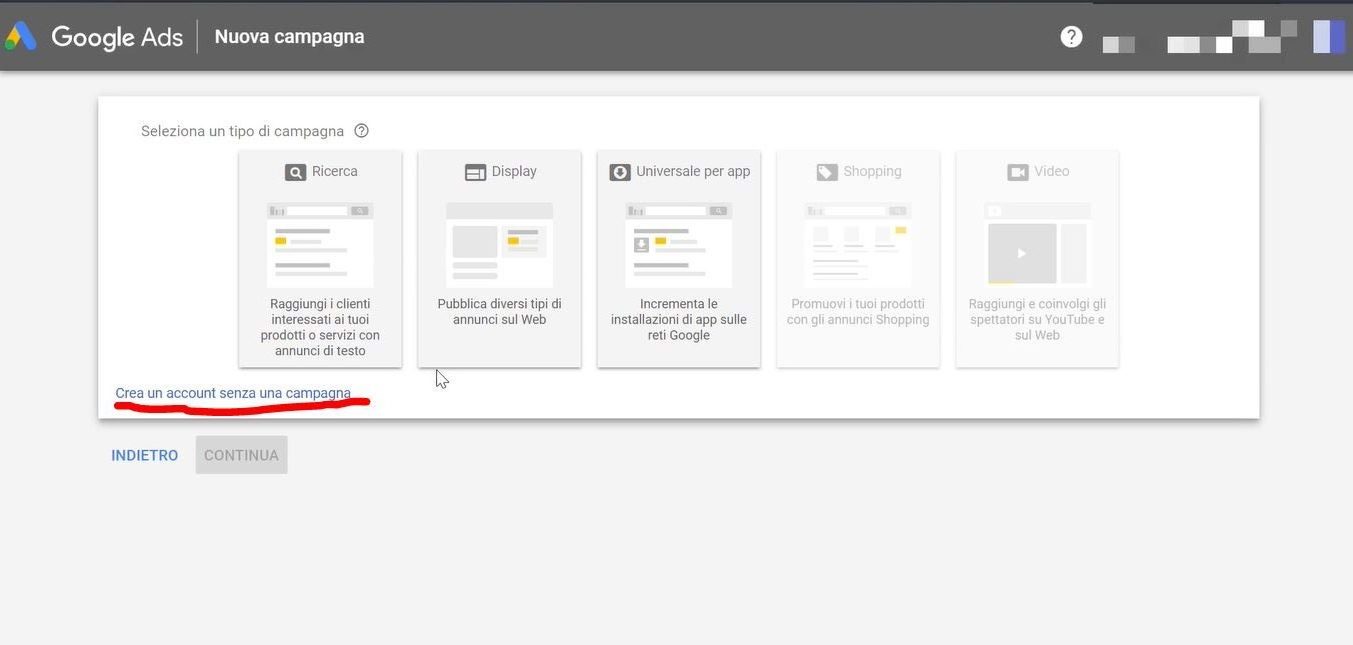Click the Display campaign monitor icon
This screenshot has height=645, width=1353.
[474, 171]
